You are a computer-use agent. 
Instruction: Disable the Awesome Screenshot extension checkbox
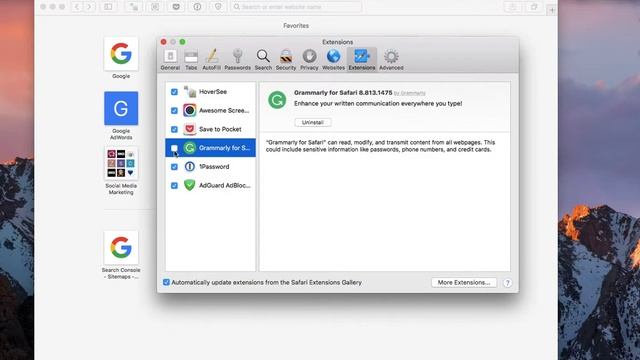(x=174, y=111)
